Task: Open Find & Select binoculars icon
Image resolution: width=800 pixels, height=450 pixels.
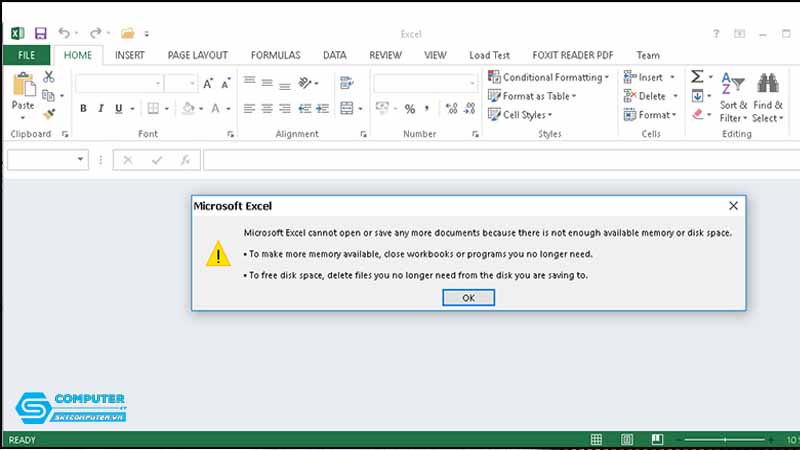Action: tap(767, 84)
